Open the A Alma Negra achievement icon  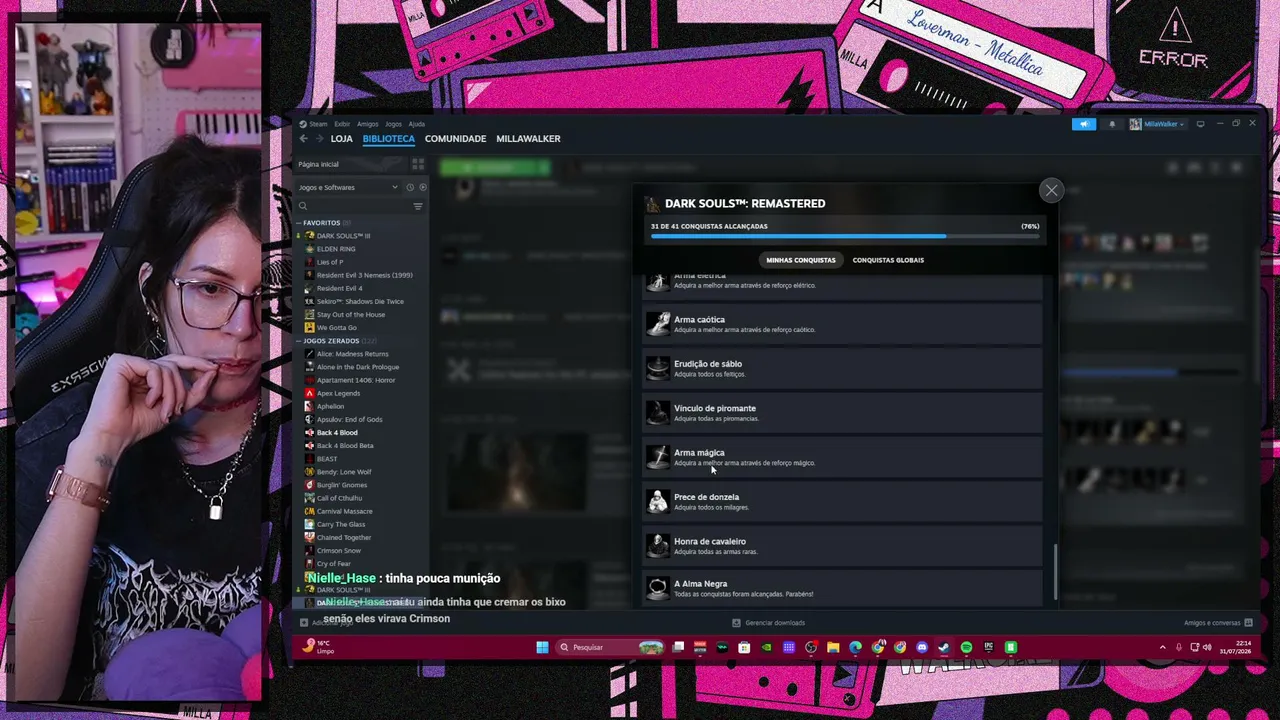tap(657, 588)
